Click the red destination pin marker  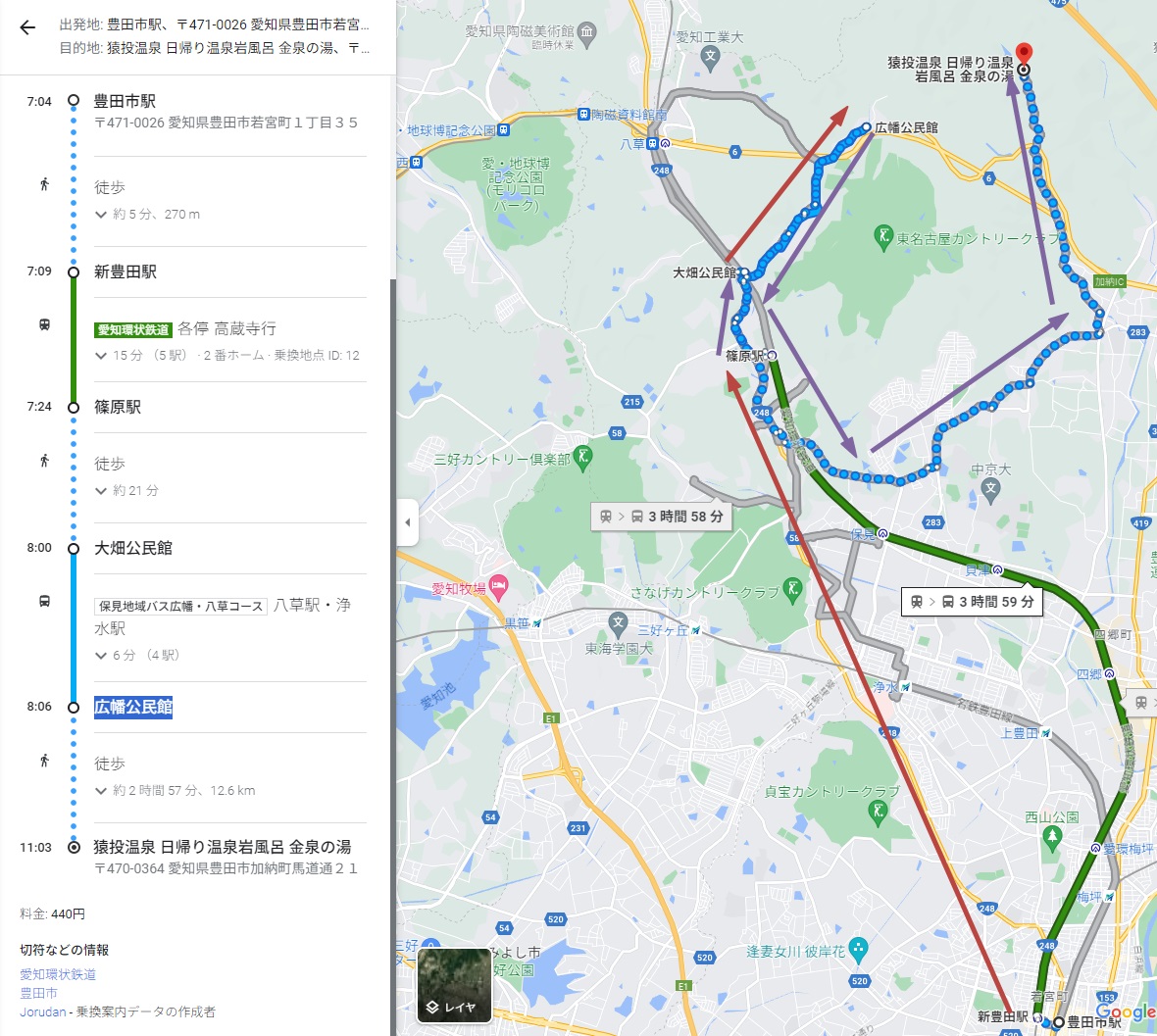pyautogui.click(x=1024, y=54)
